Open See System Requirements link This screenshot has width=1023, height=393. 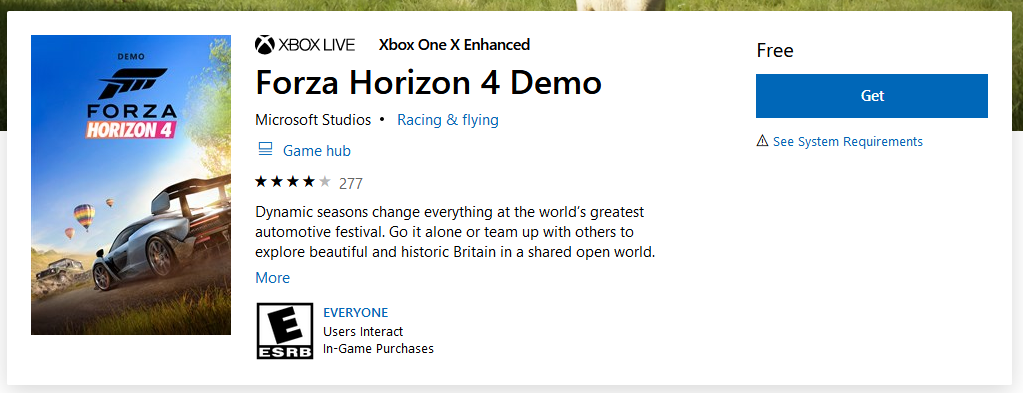coord(847,142)
